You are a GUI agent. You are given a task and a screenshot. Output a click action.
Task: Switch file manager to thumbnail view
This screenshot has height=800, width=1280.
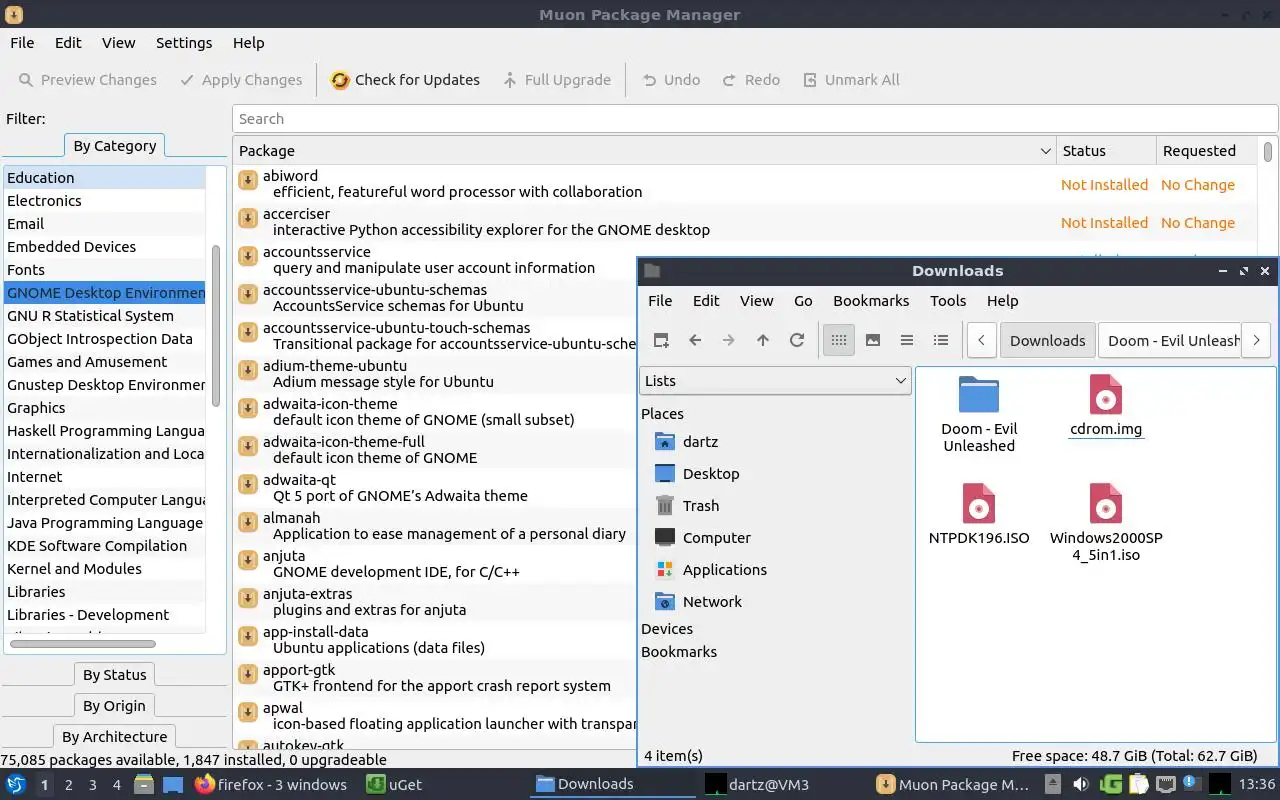pyautogui.click(x=873, y=340)
